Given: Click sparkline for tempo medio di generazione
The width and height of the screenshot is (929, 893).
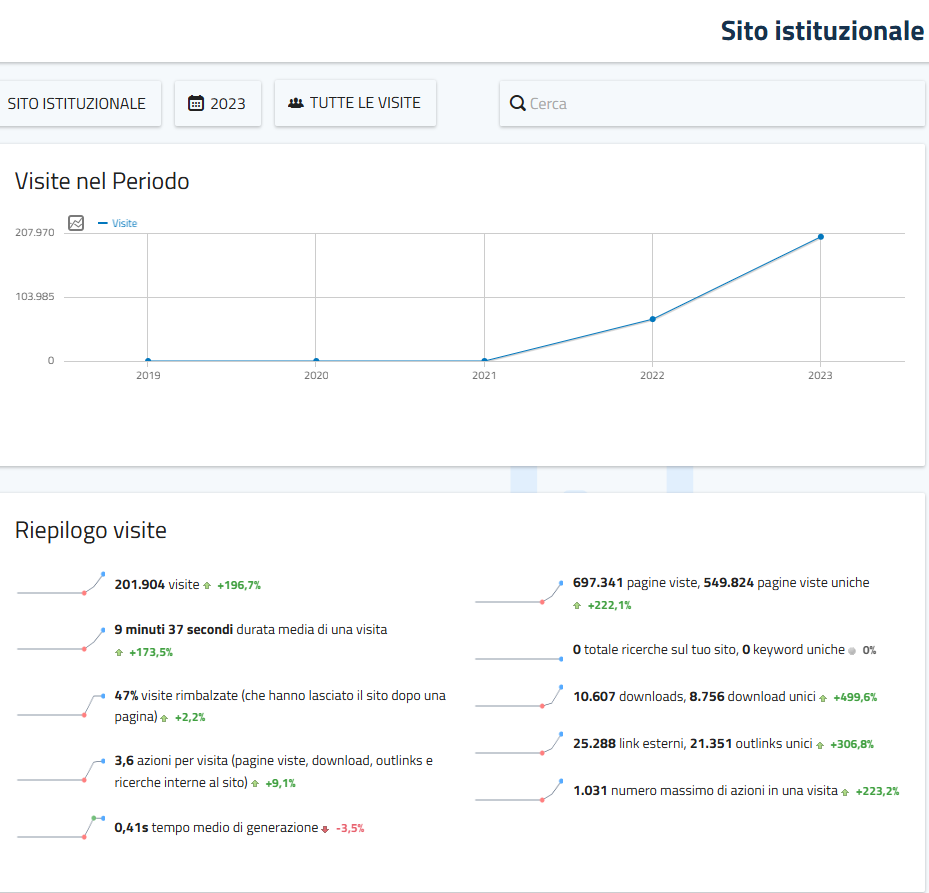Looking at the screenshot, I should tap(61, 828).
